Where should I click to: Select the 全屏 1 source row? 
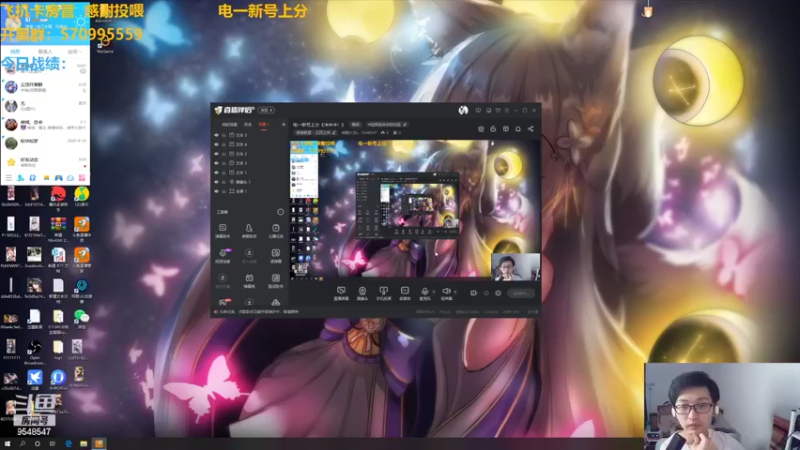(250, 191)
